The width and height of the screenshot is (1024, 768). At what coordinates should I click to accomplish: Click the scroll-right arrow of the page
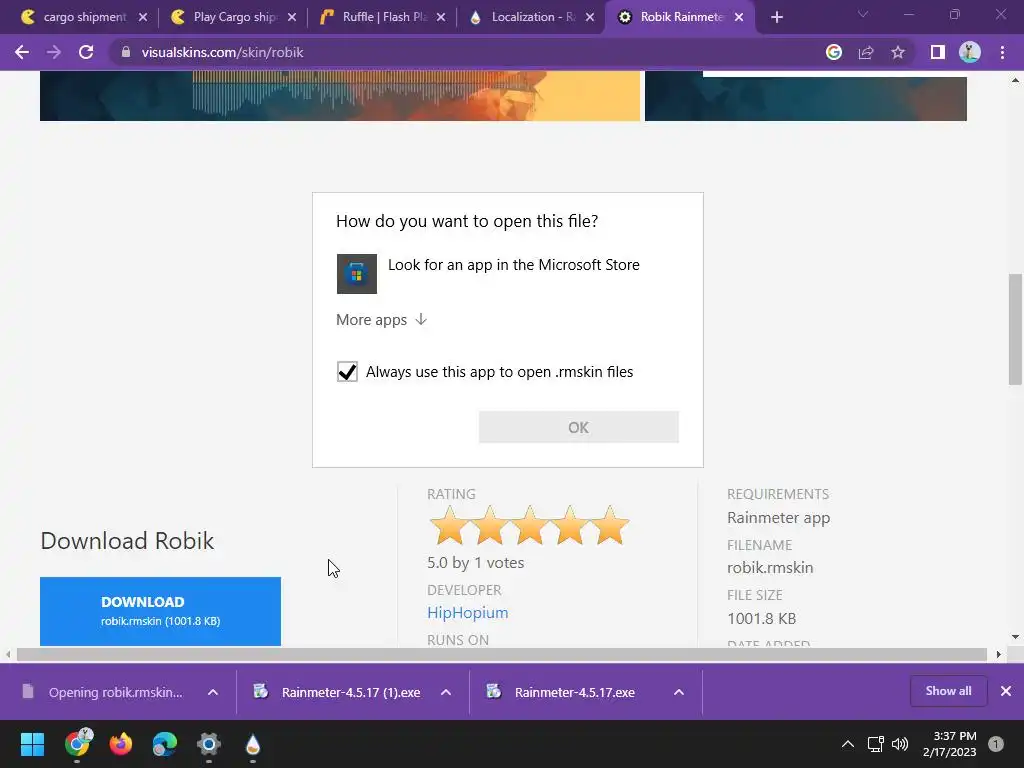point(999,654)
